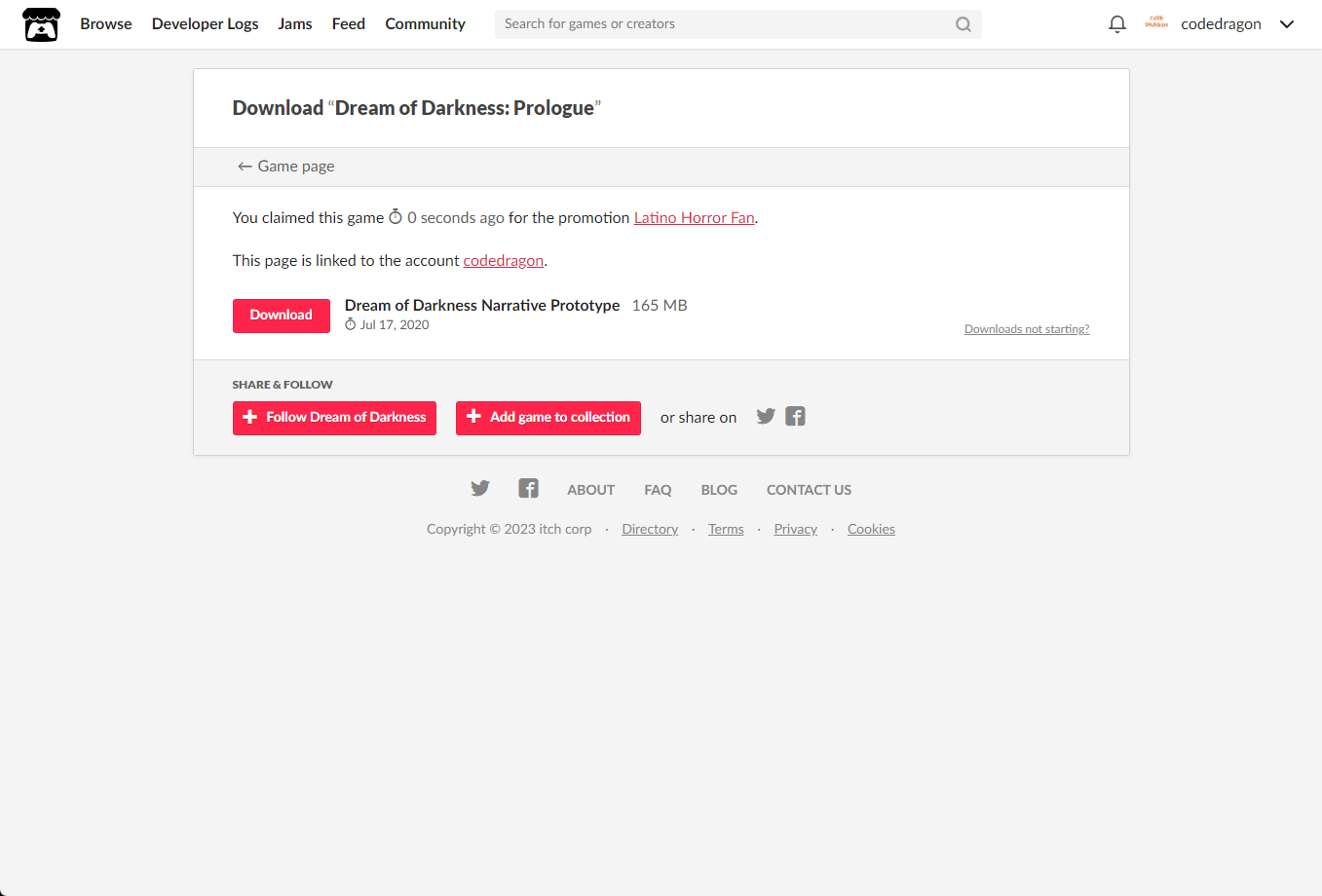The width and height of the screenshot is (1322, 896).
Task: Open the Cookies footer link
Action: [871, 530]
